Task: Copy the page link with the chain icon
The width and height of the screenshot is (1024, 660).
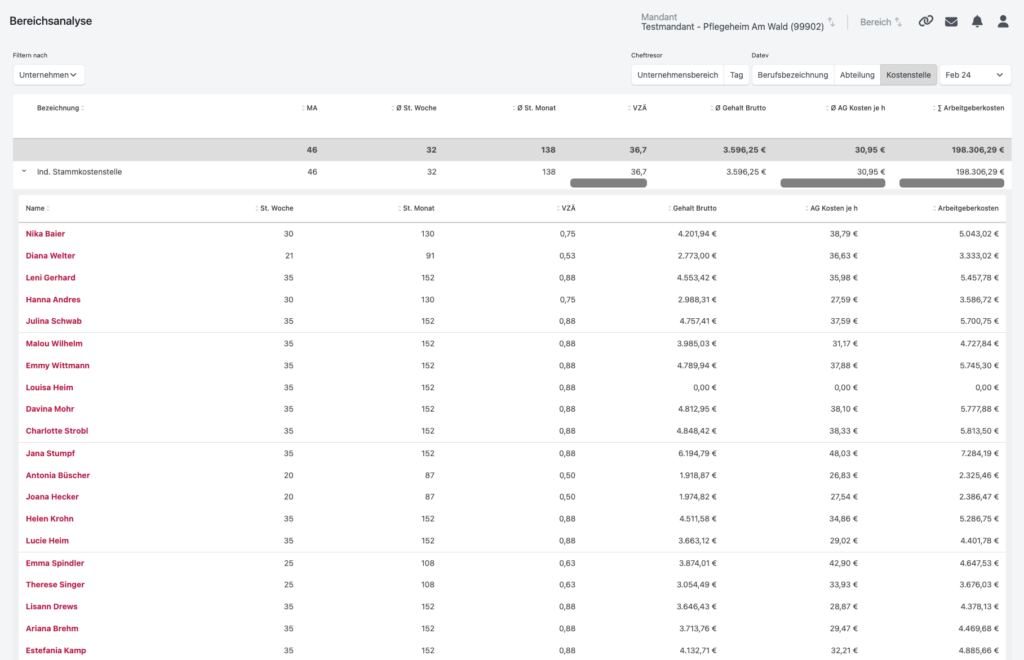Action: pos(925,22)
